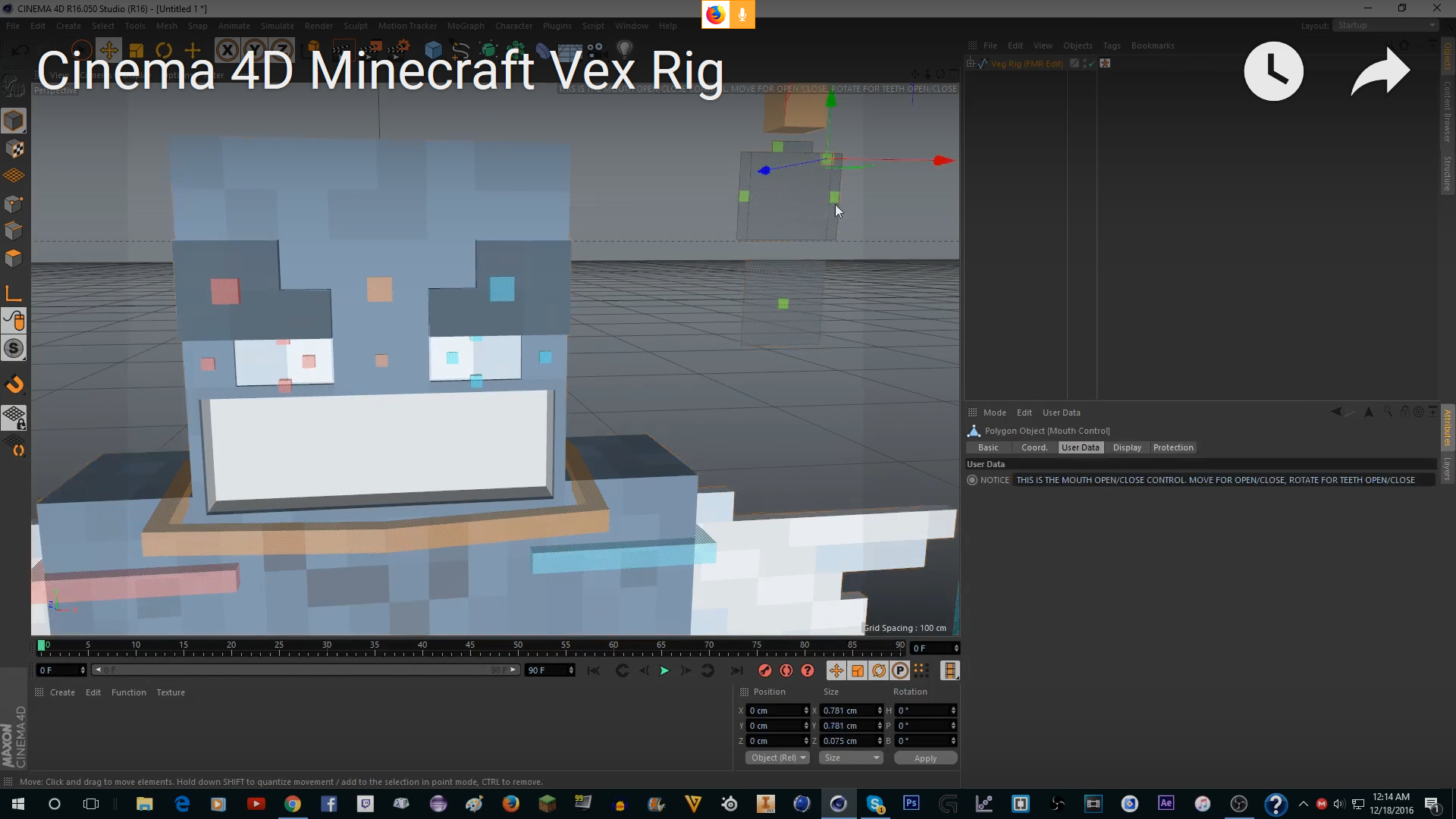Expand the Veg Rig object tree
Viewport: 1456px width, 819px height.
971,64
